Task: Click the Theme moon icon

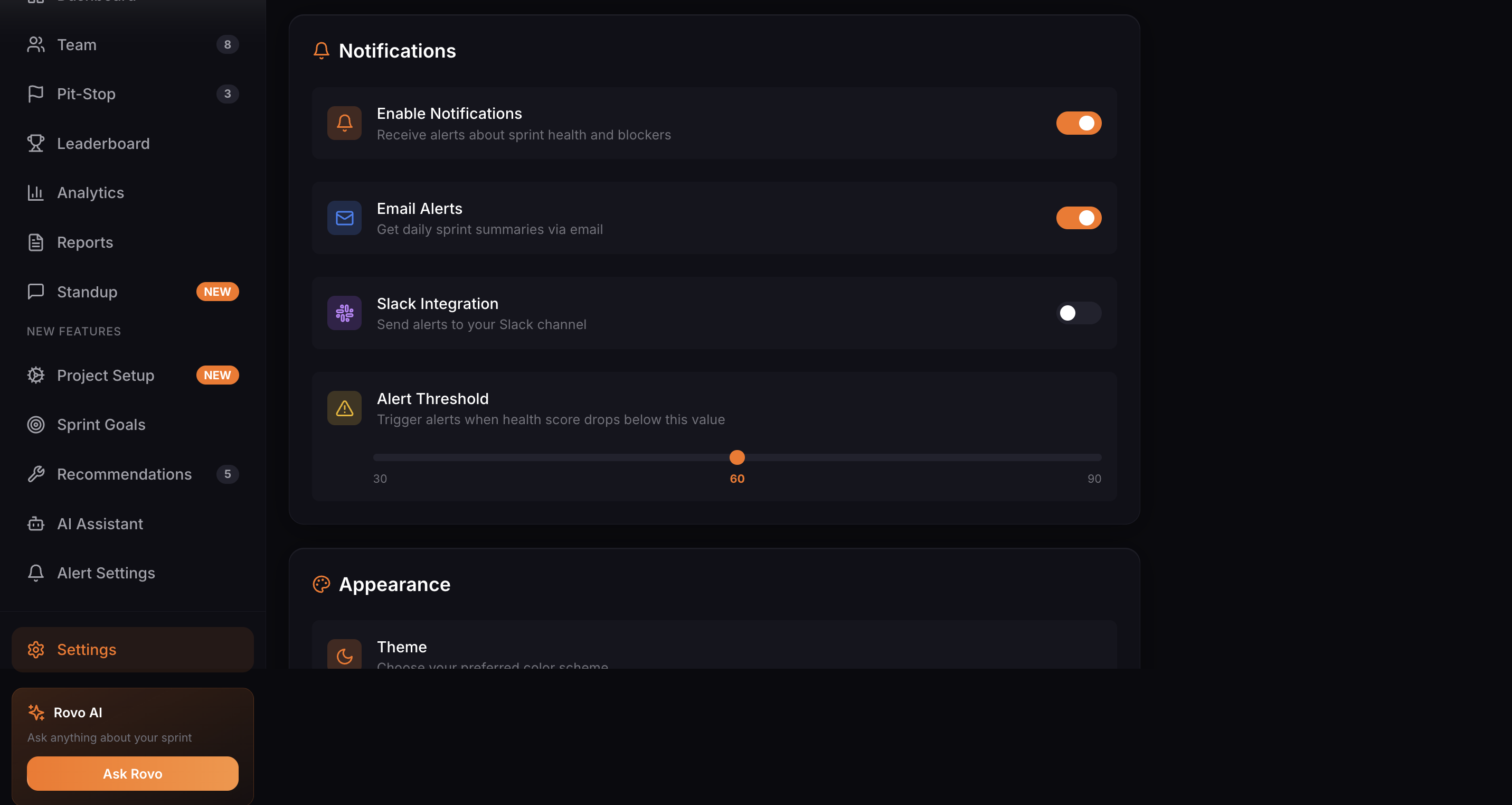Action: click(x=345, y=656)
